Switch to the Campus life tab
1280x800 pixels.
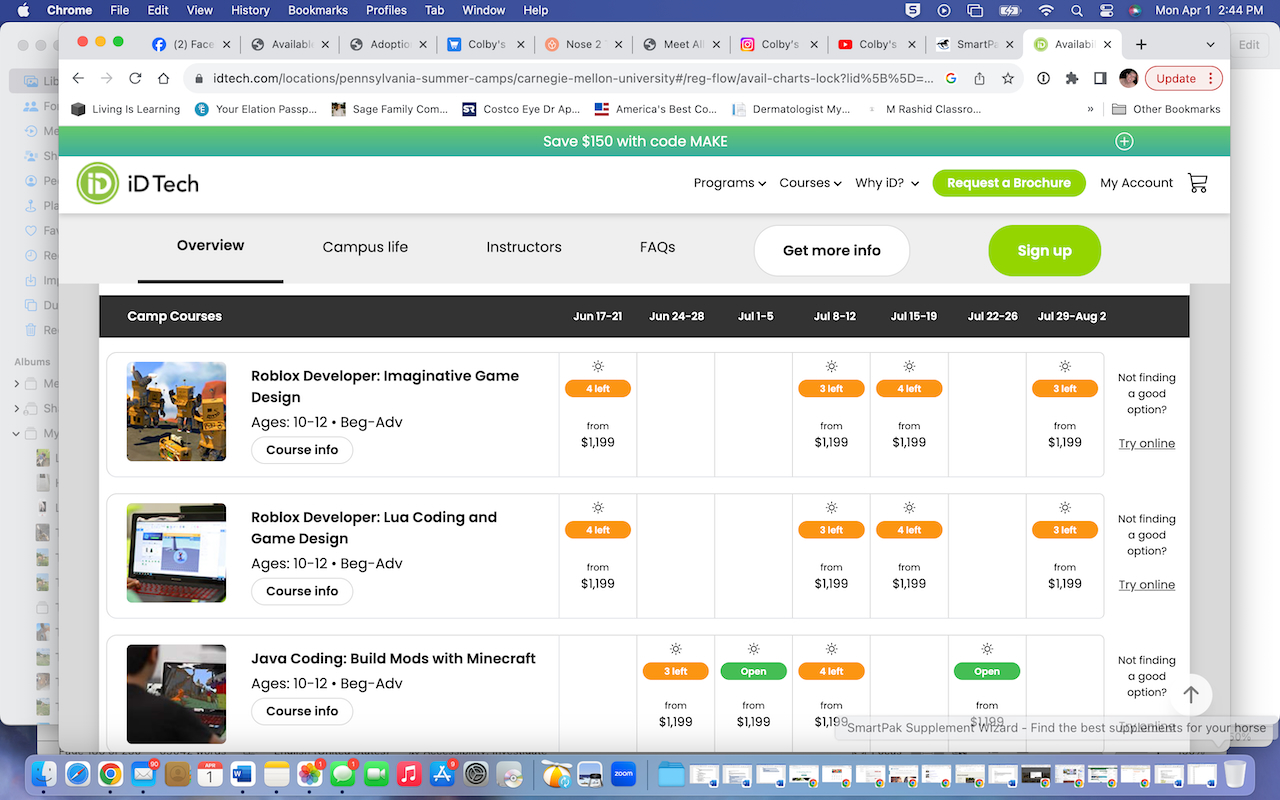365,247
